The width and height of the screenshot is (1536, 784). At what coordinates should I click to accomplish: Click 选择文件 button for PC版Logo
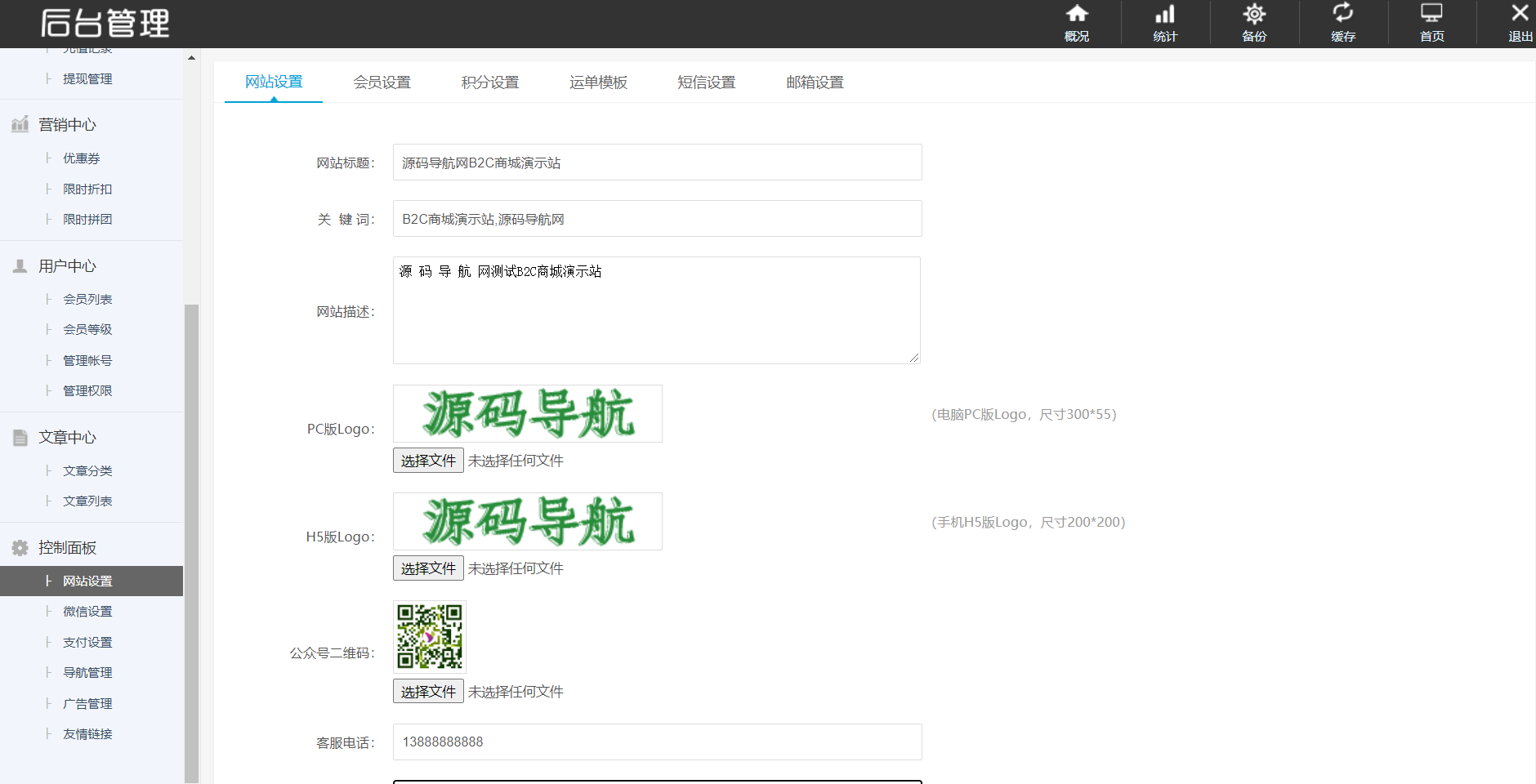tap(428, 461)
